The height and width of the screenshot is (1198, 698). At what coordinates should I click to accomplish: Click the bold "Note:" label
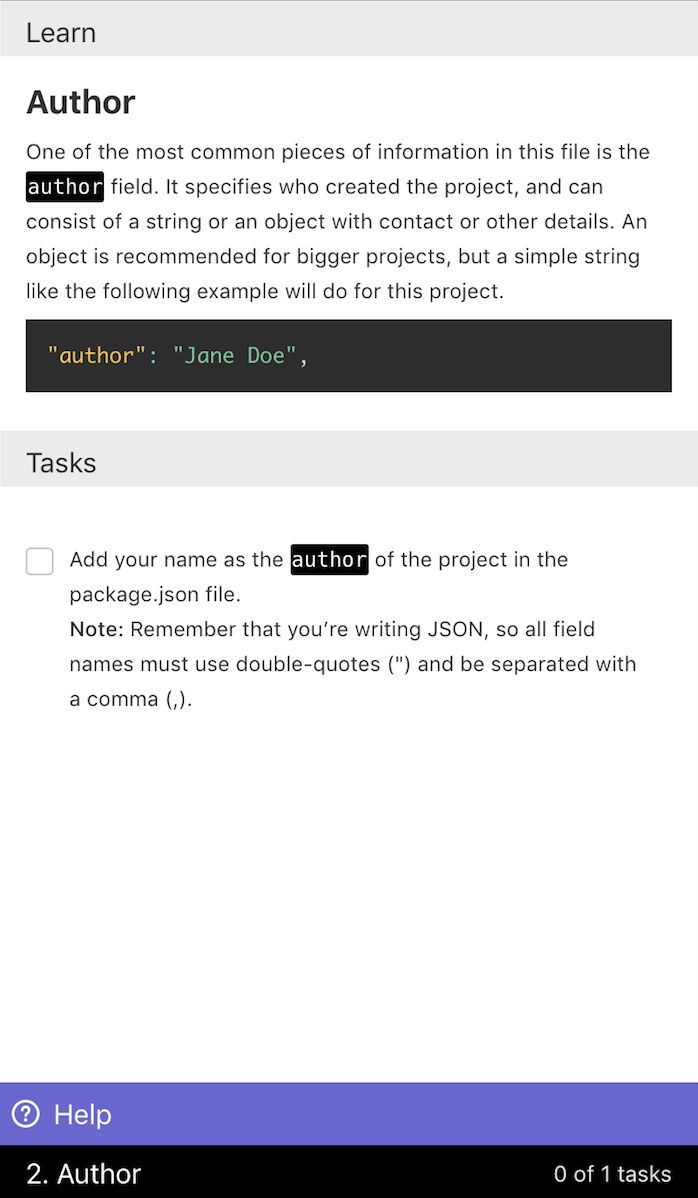[96, 629]
